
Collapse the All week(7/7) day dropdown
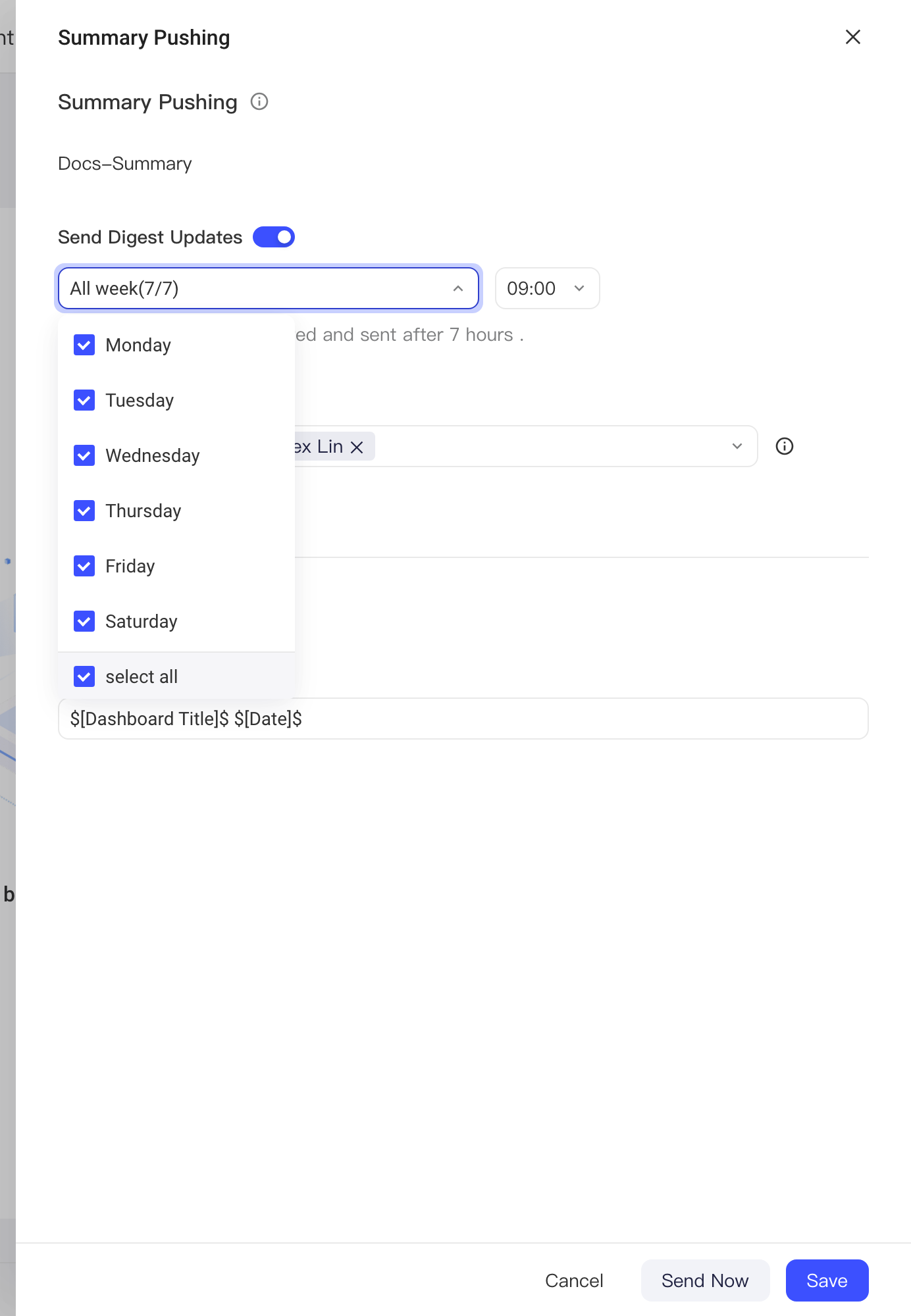click(x=269, y=288)
